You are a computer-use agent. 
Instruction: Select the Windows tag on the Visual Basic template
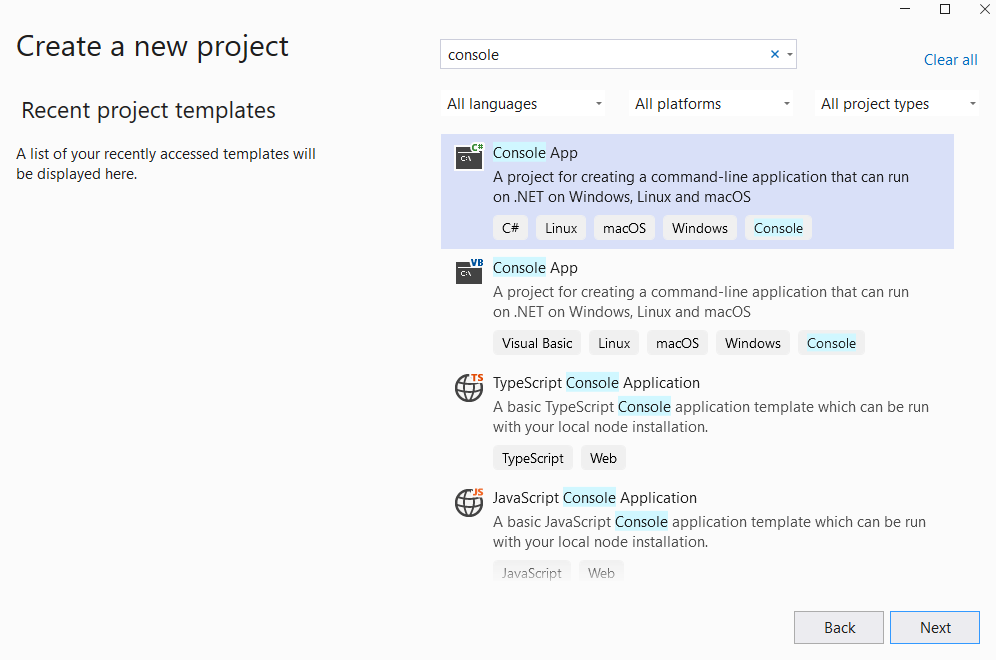(x=752, y=342)
